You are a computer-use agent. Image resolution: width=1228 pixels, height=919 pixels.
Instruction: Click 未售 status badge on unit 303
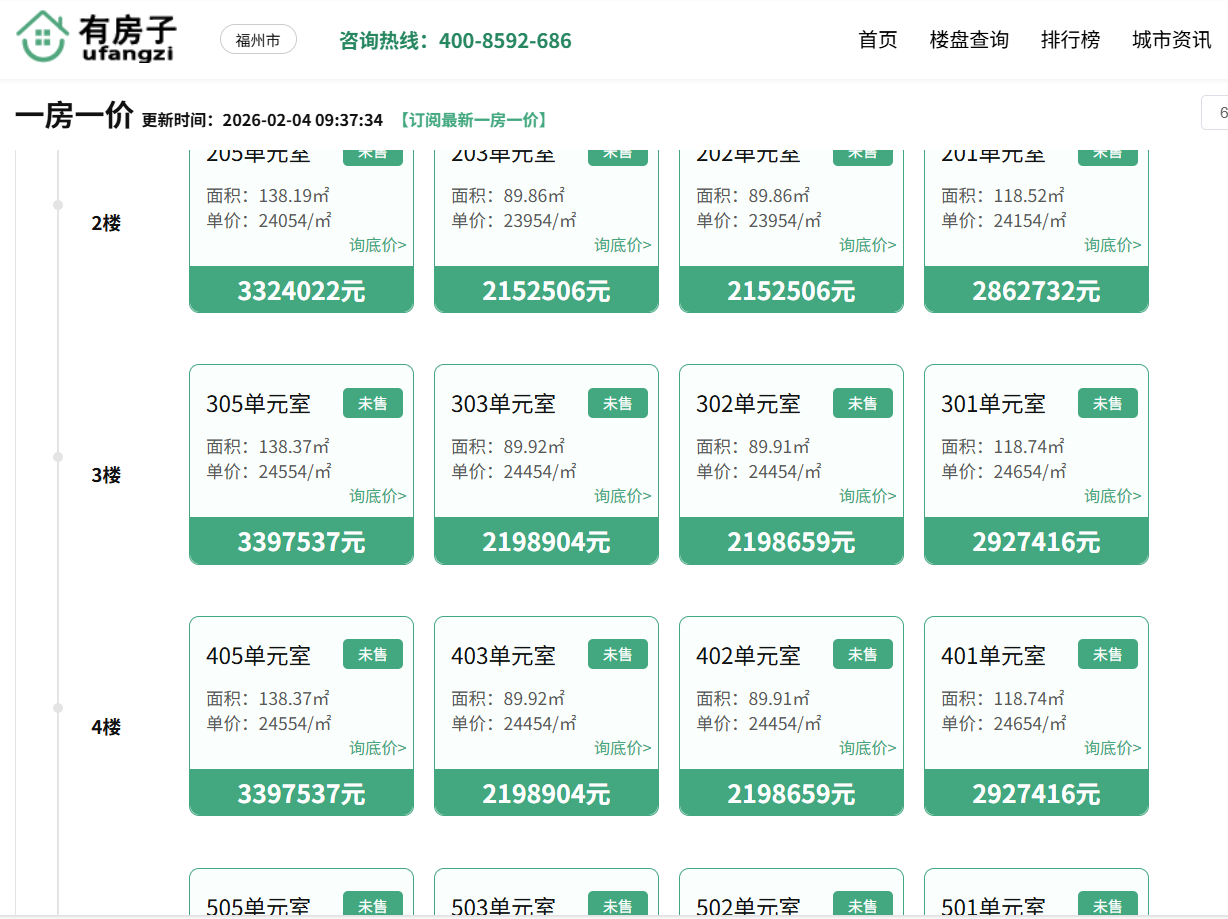click(617, 403)
